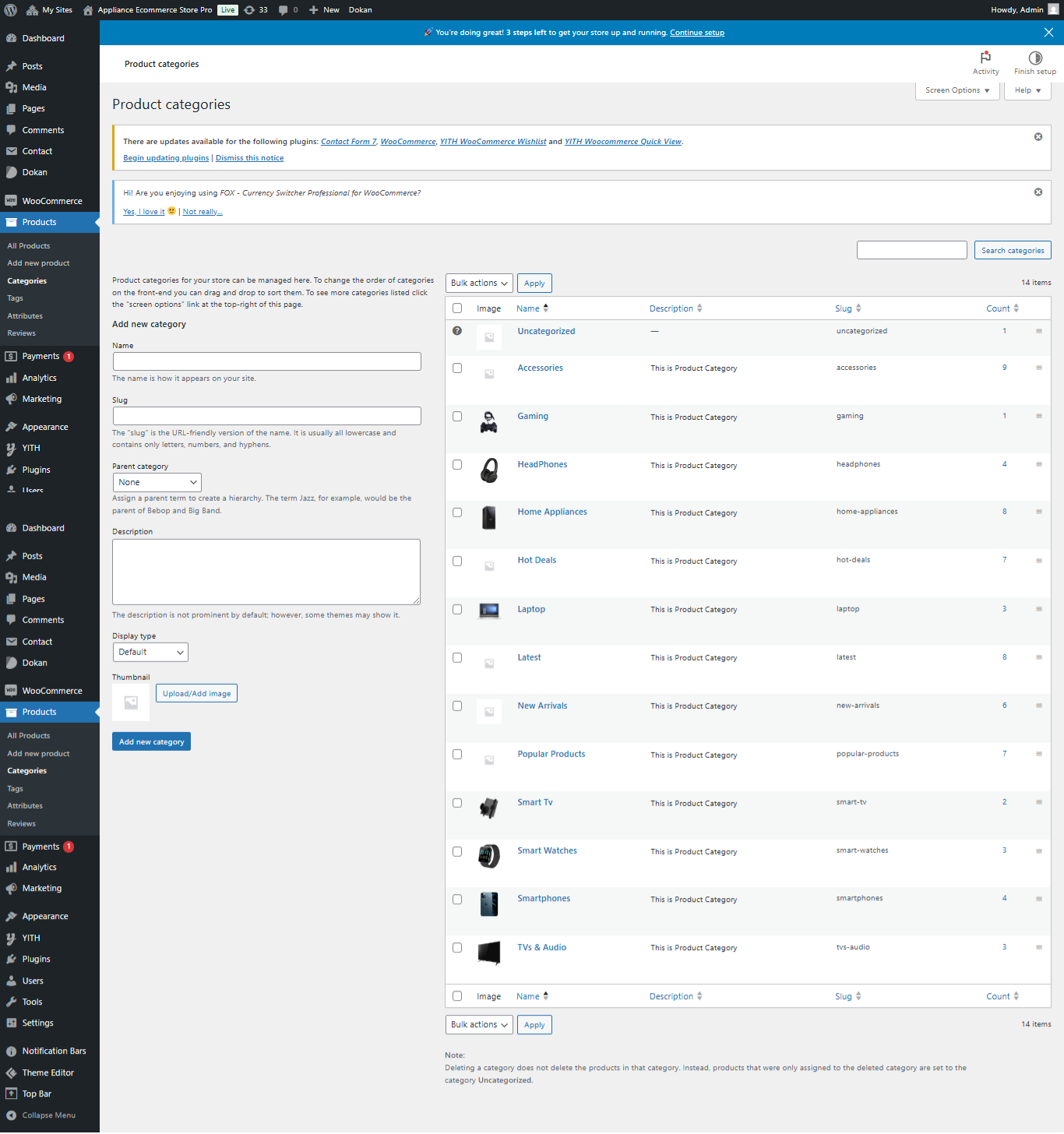Open the Display type dropdown
Viewport: 1064px width, 1134px height.
(x=150, y=653)
